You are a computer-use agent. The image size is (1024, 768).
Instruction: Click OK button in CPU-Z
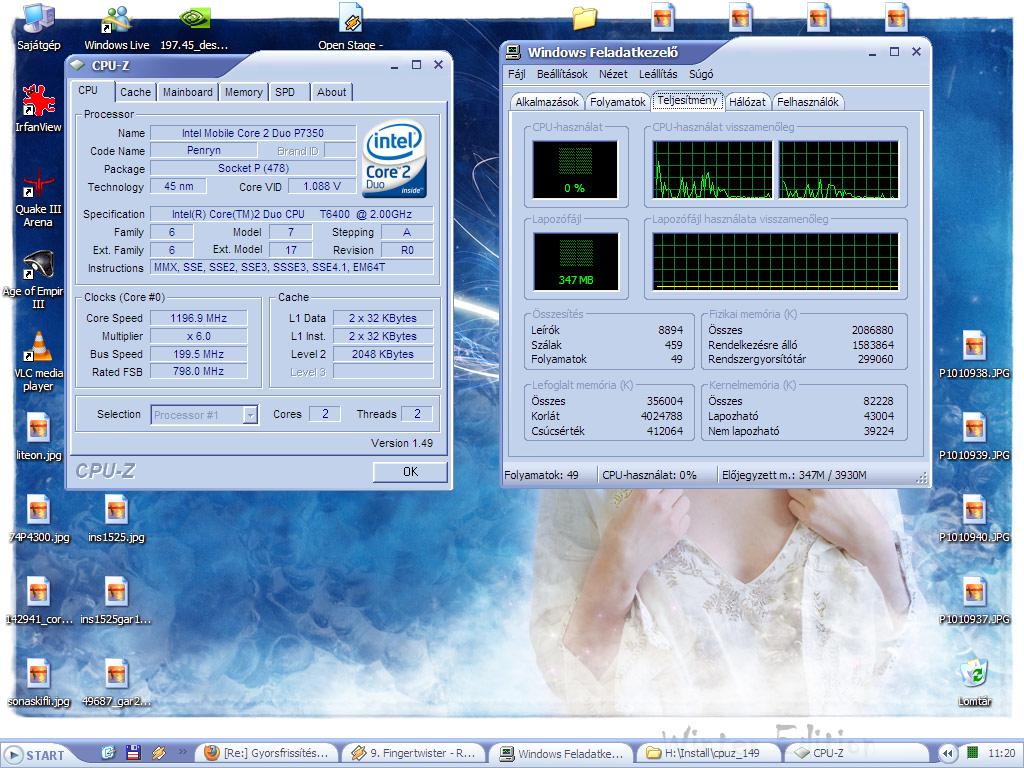tap(410, 472)
